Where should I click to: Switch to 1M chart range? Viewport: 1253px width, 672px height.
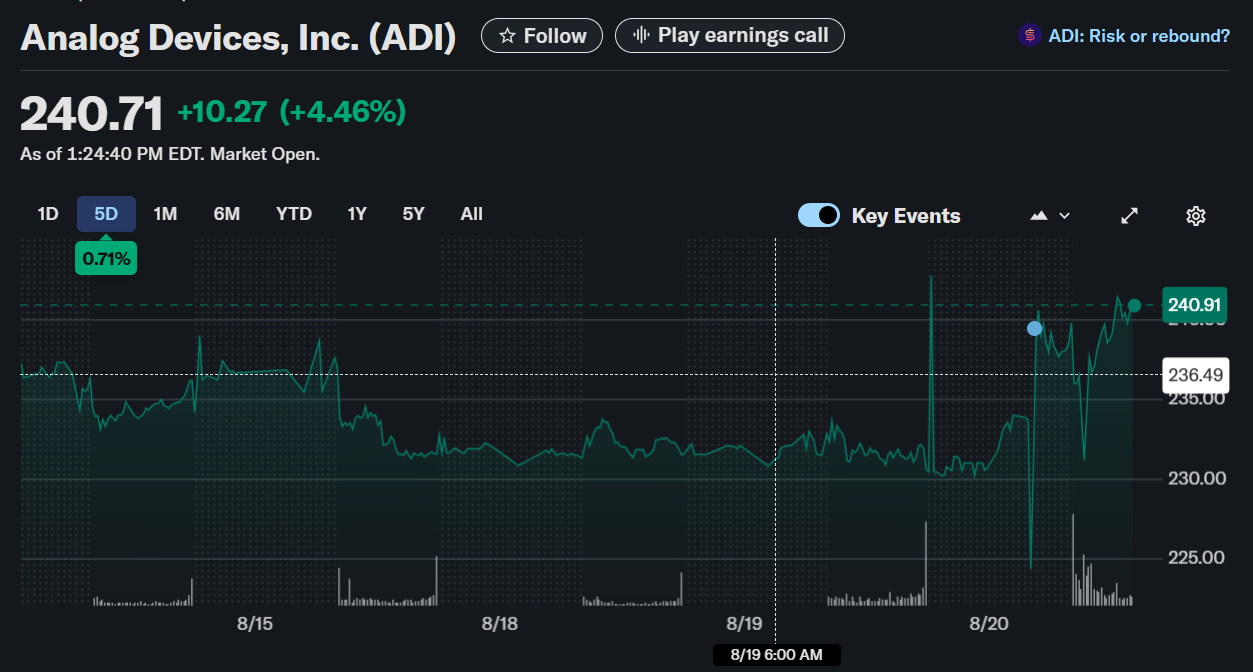coord(165,214)
